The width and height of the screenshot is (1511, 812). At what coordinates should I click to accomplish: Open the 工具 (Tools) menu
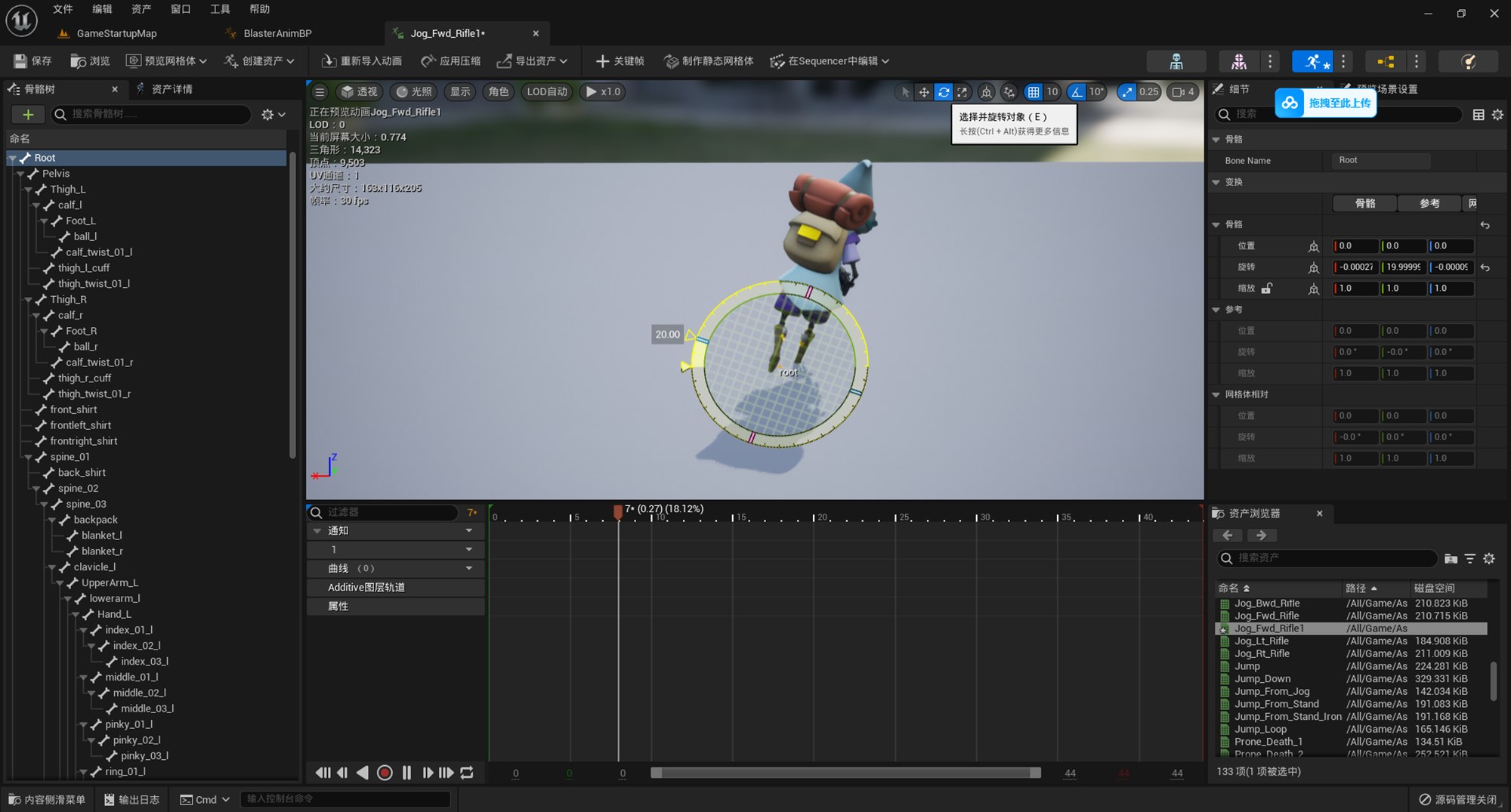pyautogui.click(x=220, y=9)
